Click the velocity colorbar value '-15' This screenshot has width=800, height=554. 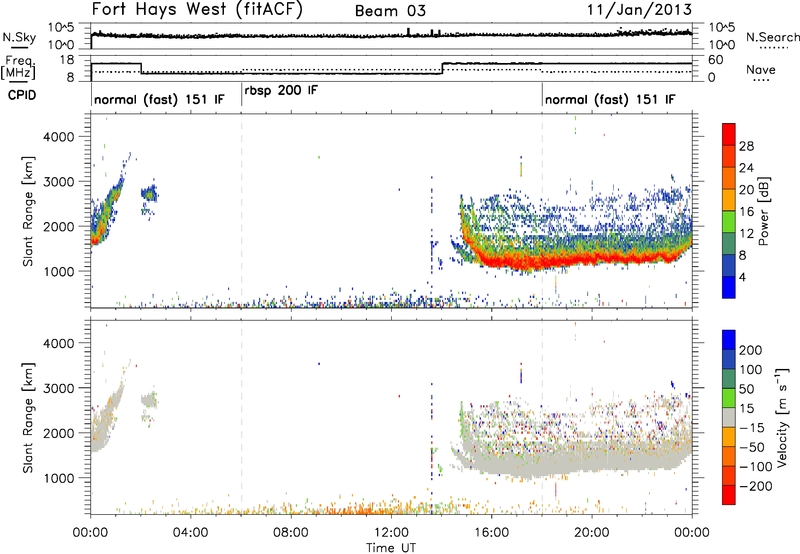point(751,428)
